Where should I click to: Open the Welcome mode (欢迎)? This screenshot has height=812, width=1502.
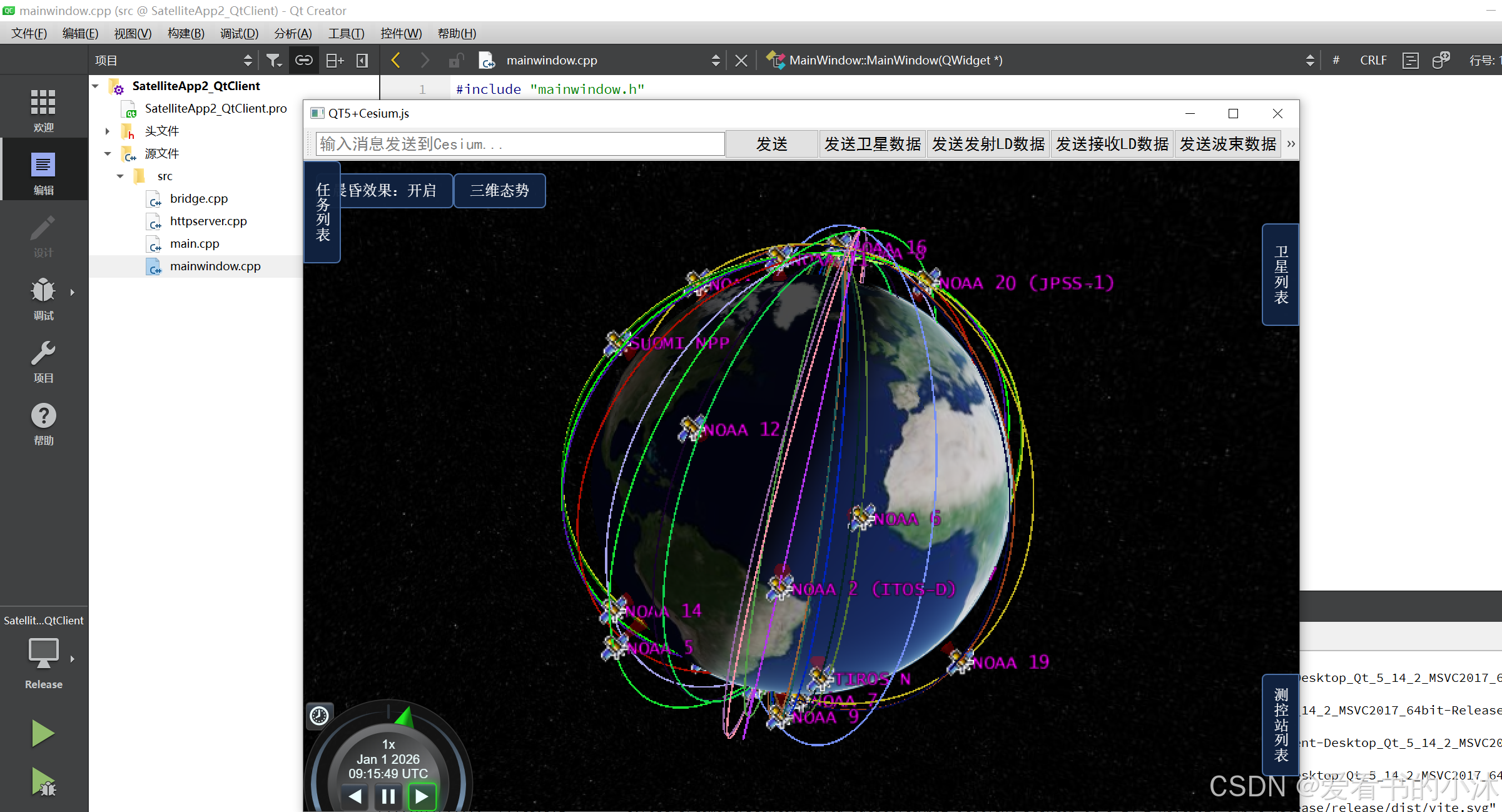(x=43, y=109)
